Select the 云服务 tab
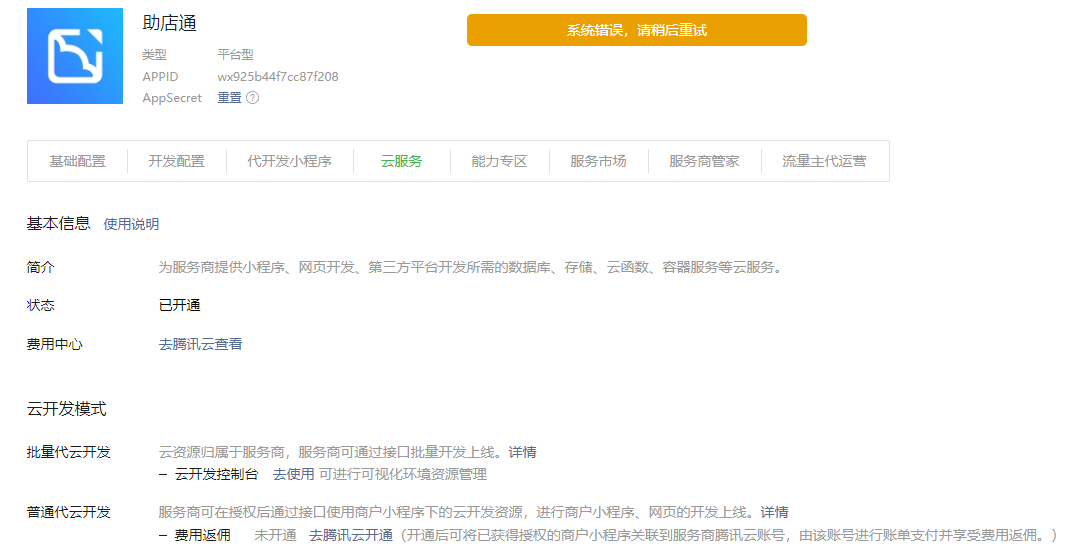The height and width of the screenshot is (558, 1077). point(401,161)
